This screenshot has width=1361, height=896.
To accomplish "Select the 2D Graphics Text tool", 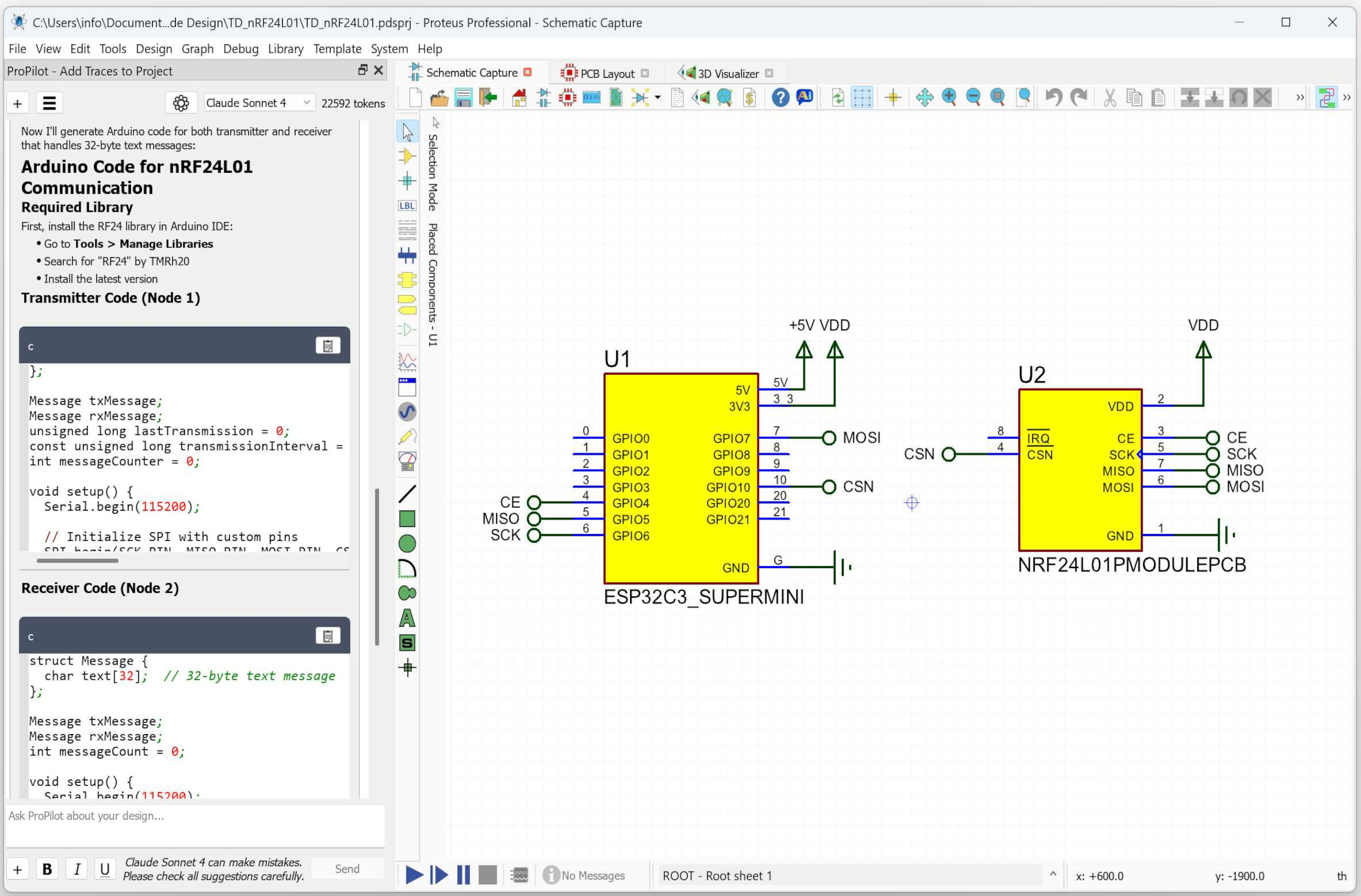I will point(407,618).
